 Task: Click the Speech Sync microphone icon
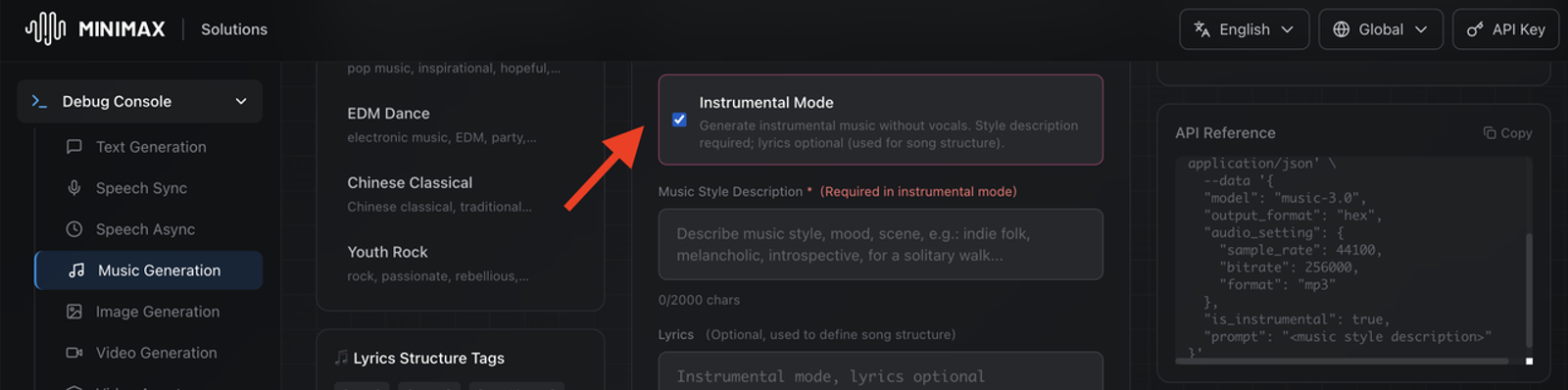click(73, 188)
